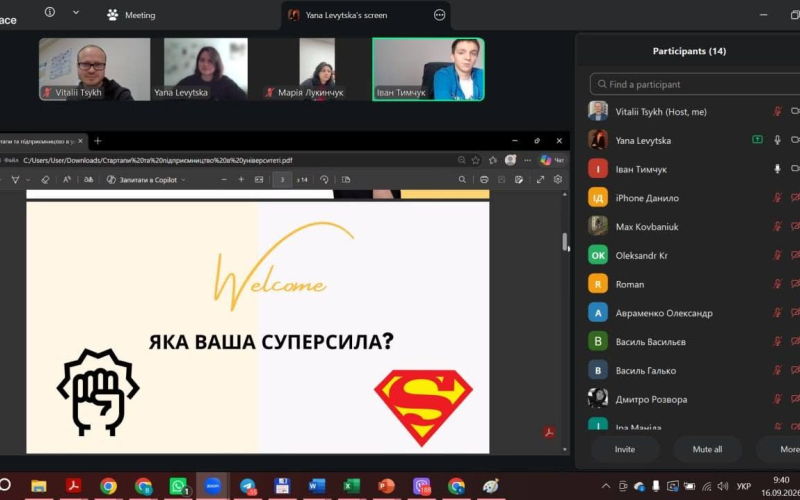Add page to favorites with star icon
The image size is (800, 500).
tap(476, 160)
